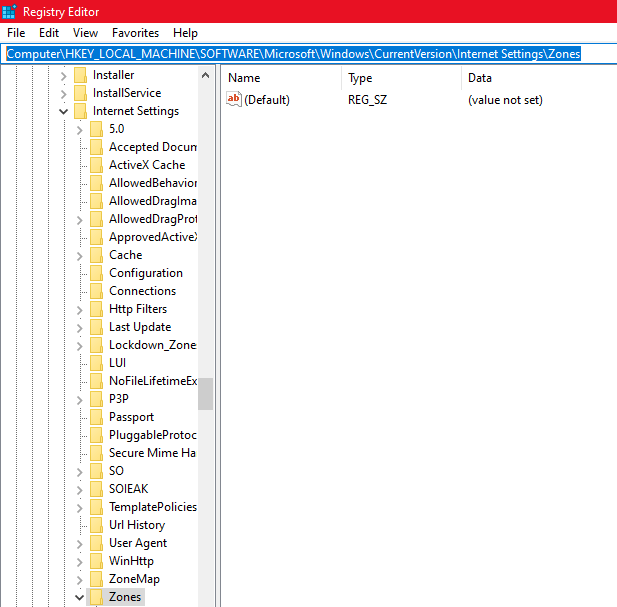Click the Connections folder icon
617x607 pixels.
click(x=96, y=291)
